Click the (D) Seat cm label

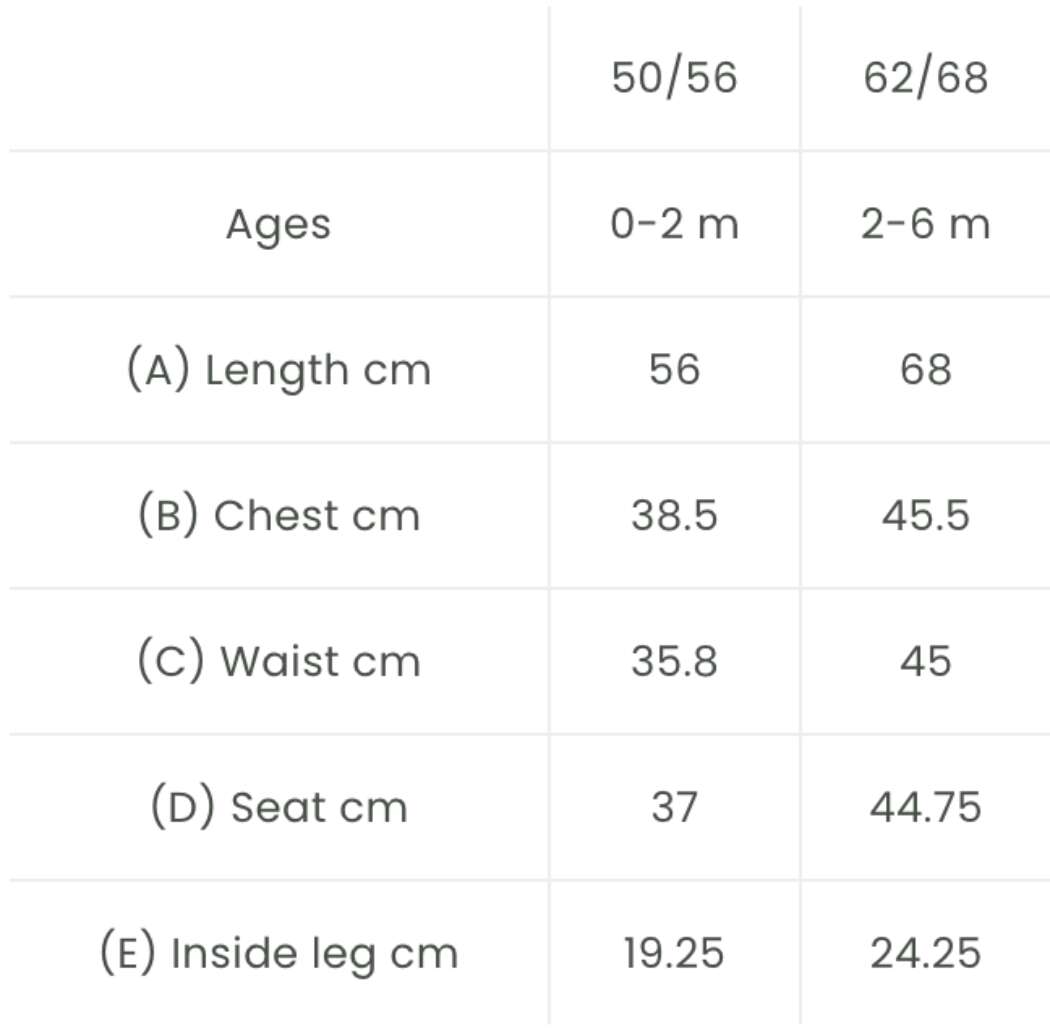(x=279, y=807)
